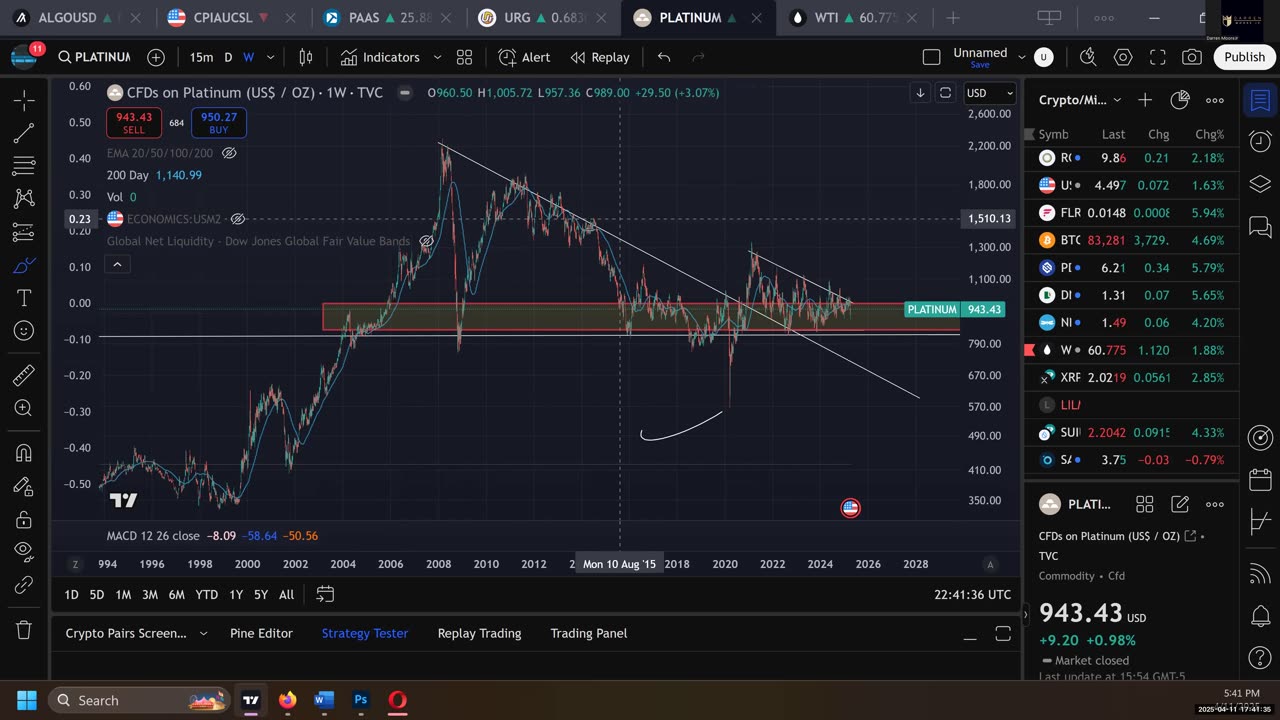Image resolution: width=1280 pixels, height=720 pixels.
Task: Click the Windows taskbar Search box
Action: click(x=137, y=700)
